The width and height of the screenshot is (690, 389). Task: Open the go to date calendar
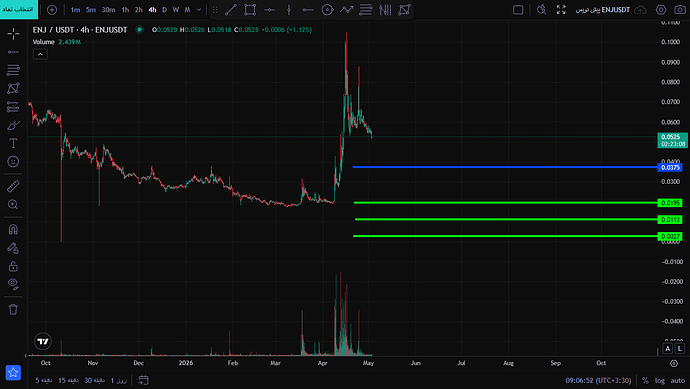click(143, 380)
